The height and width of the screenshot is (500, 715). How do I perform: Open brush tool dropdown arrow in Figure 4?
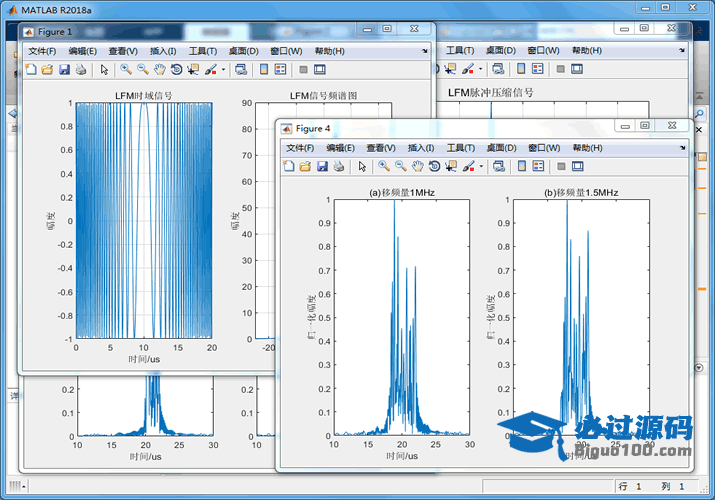(x=482, y=167)
